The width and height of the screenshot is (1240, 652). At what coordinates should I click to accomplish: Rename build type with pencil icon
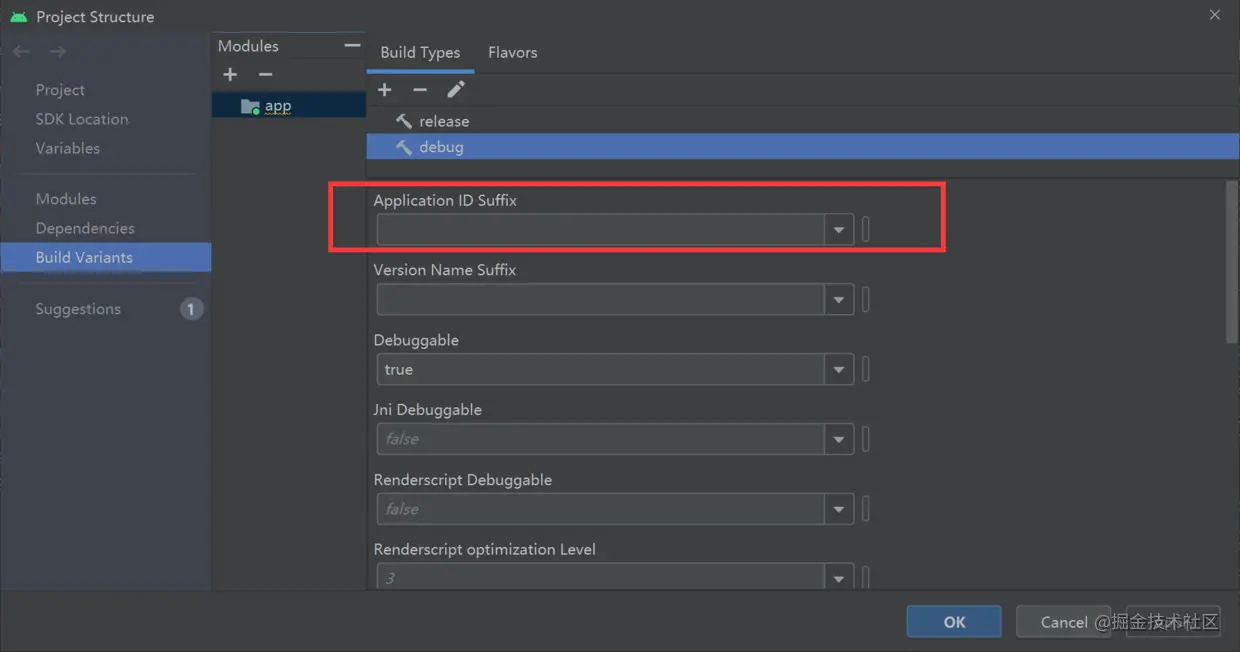click(x=455, y=90)
